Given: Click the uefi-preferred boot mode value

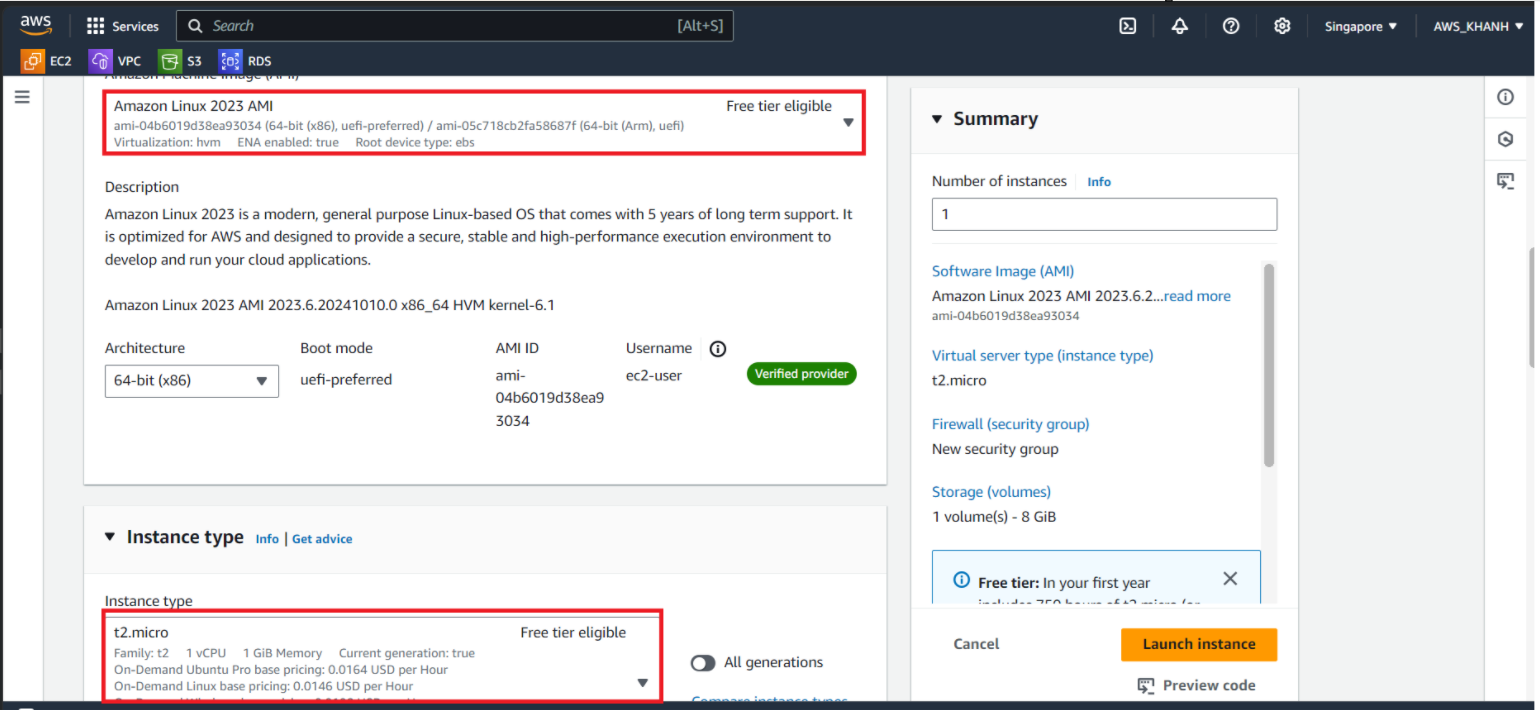Looking at the screenshot, I should coord(346,379).
